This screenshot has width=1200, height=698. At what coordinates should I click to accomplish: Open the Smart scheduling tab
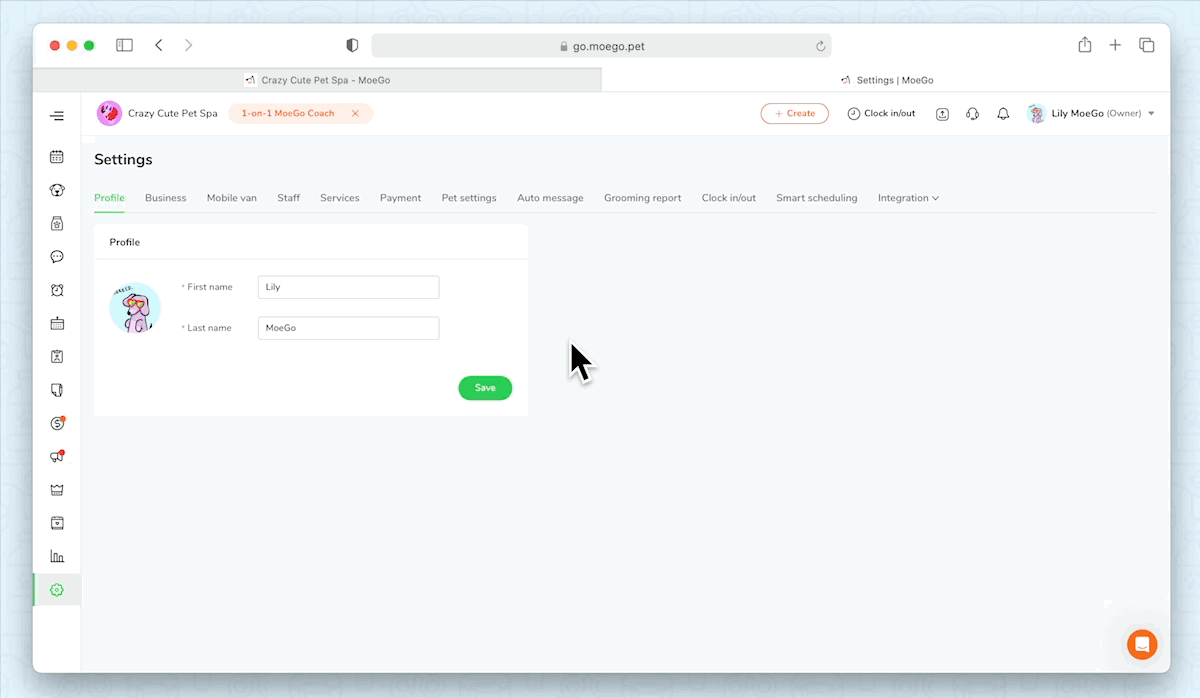click(817, 198)
